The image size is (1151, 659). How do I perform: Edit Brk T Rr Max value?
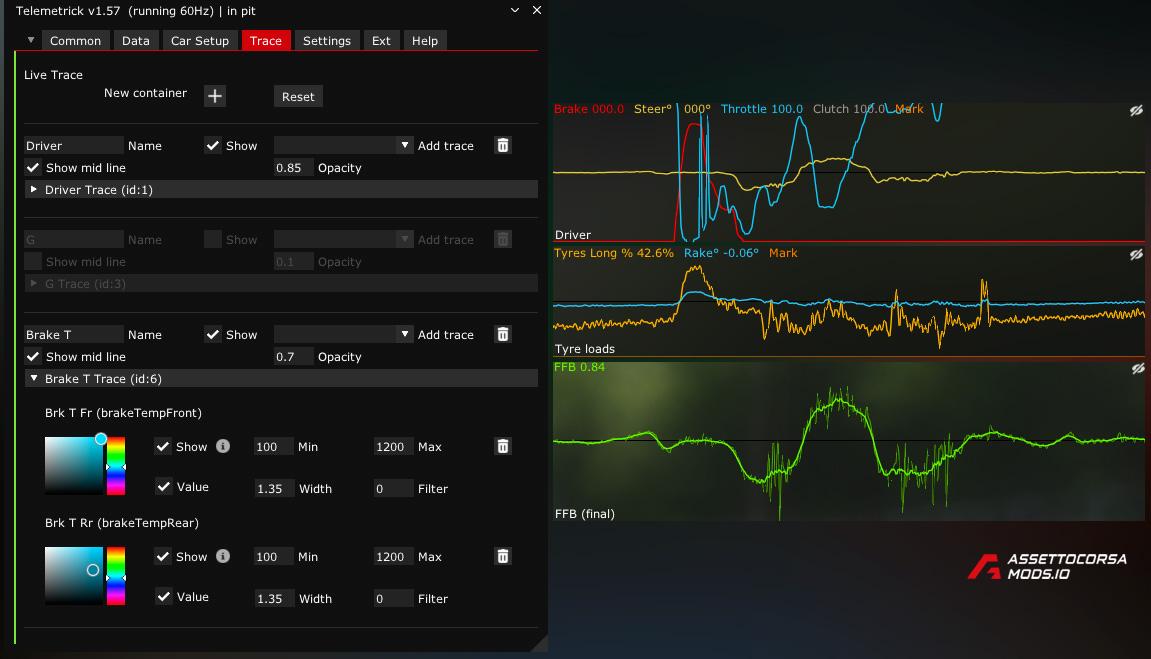point(393,556)
